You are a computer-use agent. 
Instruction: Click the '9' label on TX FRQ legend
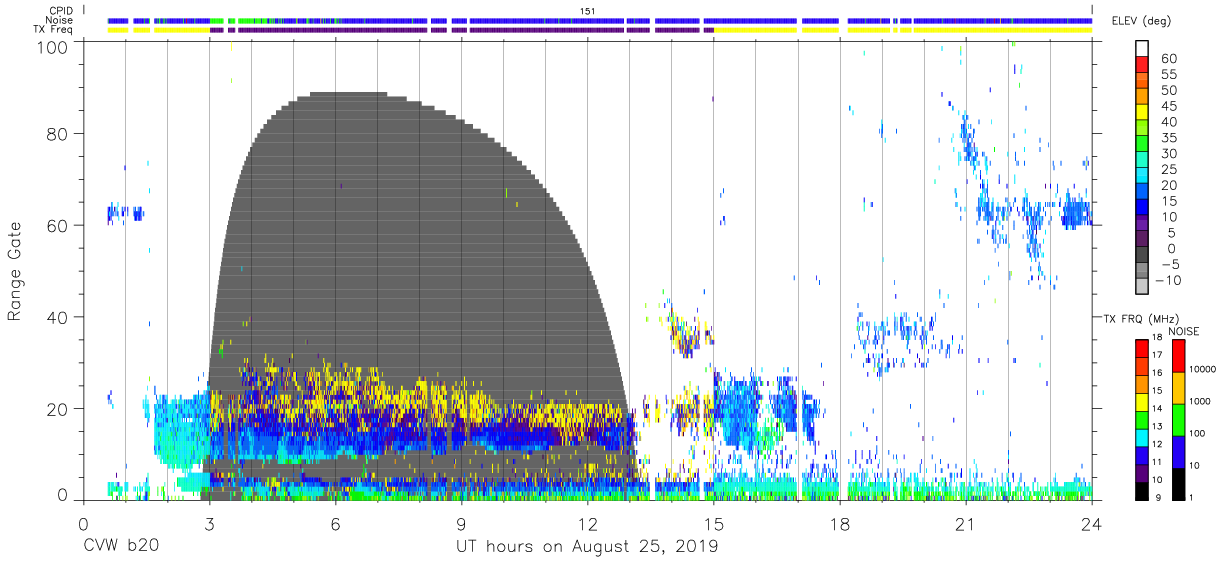[x=1156, y=498]
